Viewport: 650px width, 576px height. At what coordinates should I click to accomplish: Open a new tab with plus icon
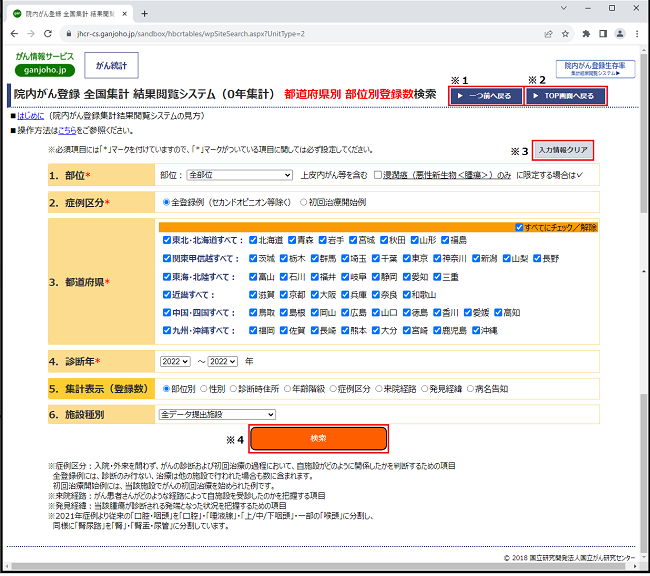click(144, 14)
